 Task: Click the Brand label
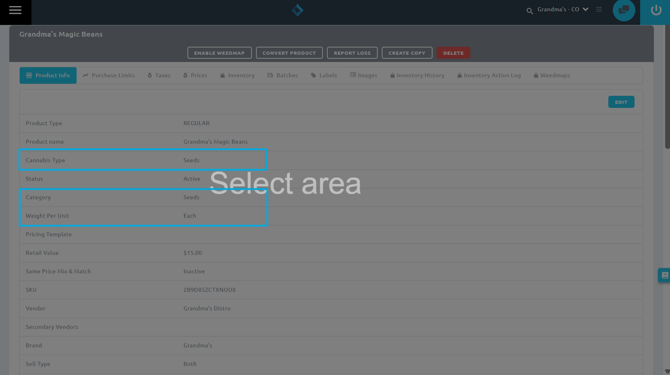coord(34,345)
